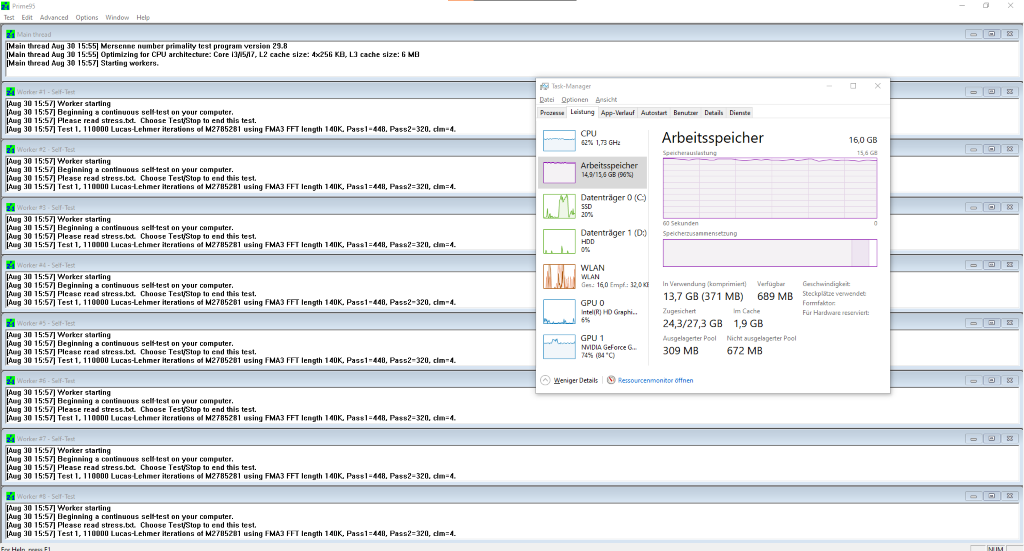Image resolution: width=1024 pixels, height=551 pixels.
Task: Switch to the Autostart tab
Action: (654, 113)
